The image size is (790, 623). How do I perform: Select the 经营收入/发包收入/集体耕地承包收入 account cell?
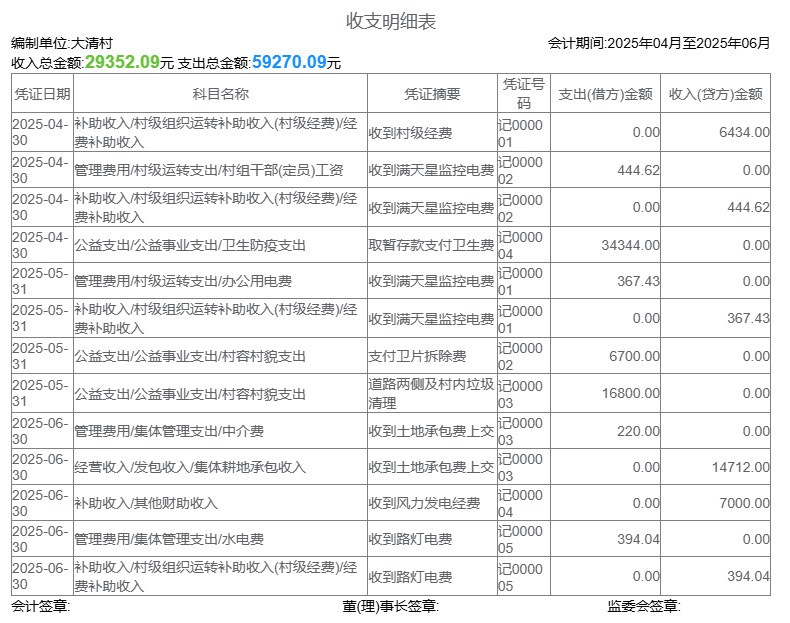[190, 467]
